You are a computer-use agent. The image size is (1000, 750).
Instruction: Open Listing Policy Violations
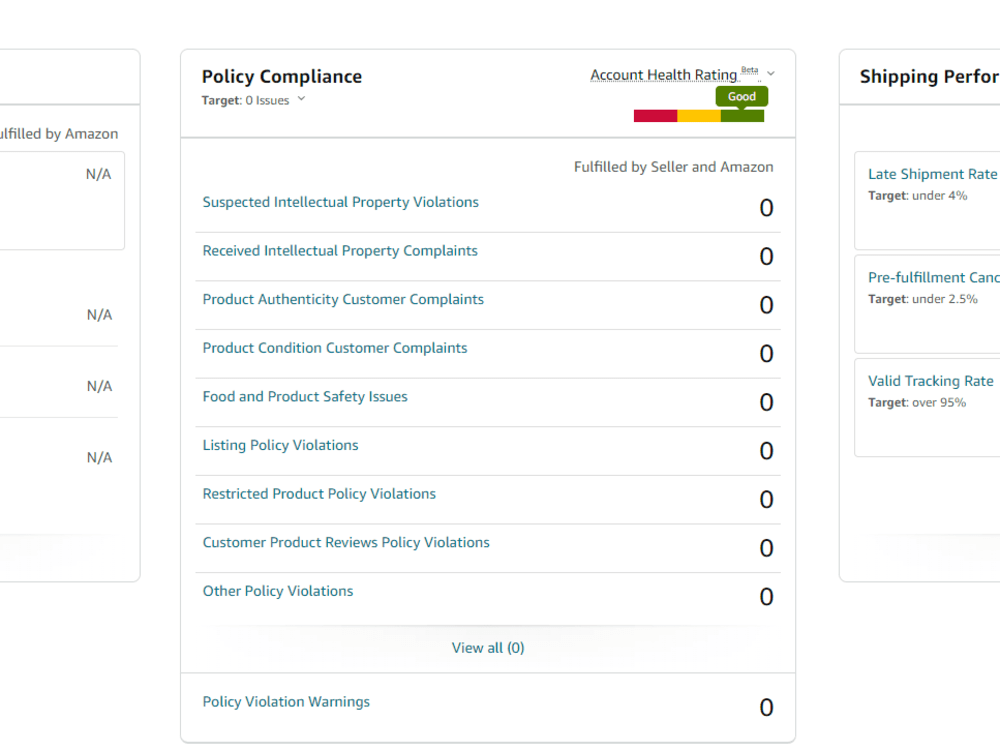(x=281, y=445)
